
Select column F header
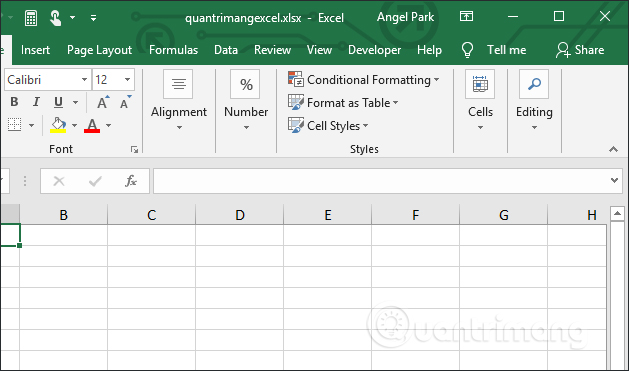(x=416, y=215)
